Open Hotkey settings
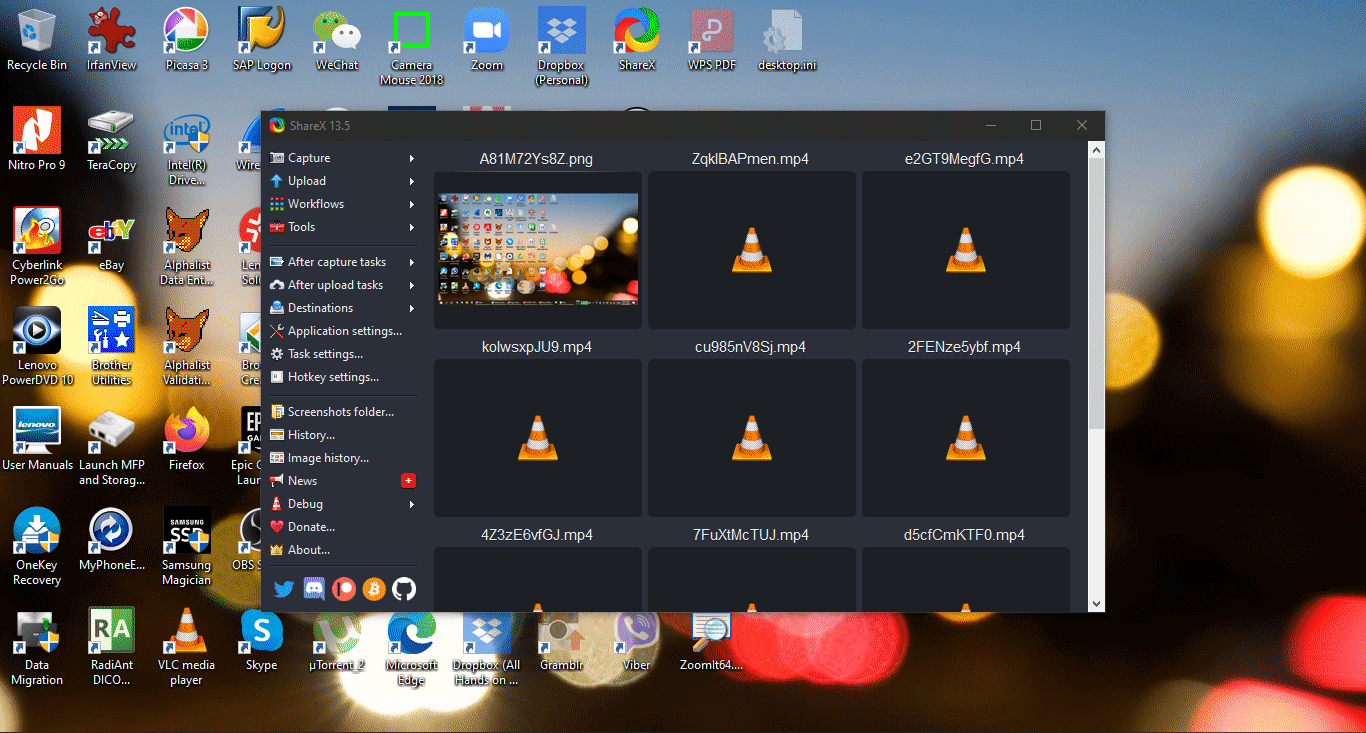 tap(342, 377)
